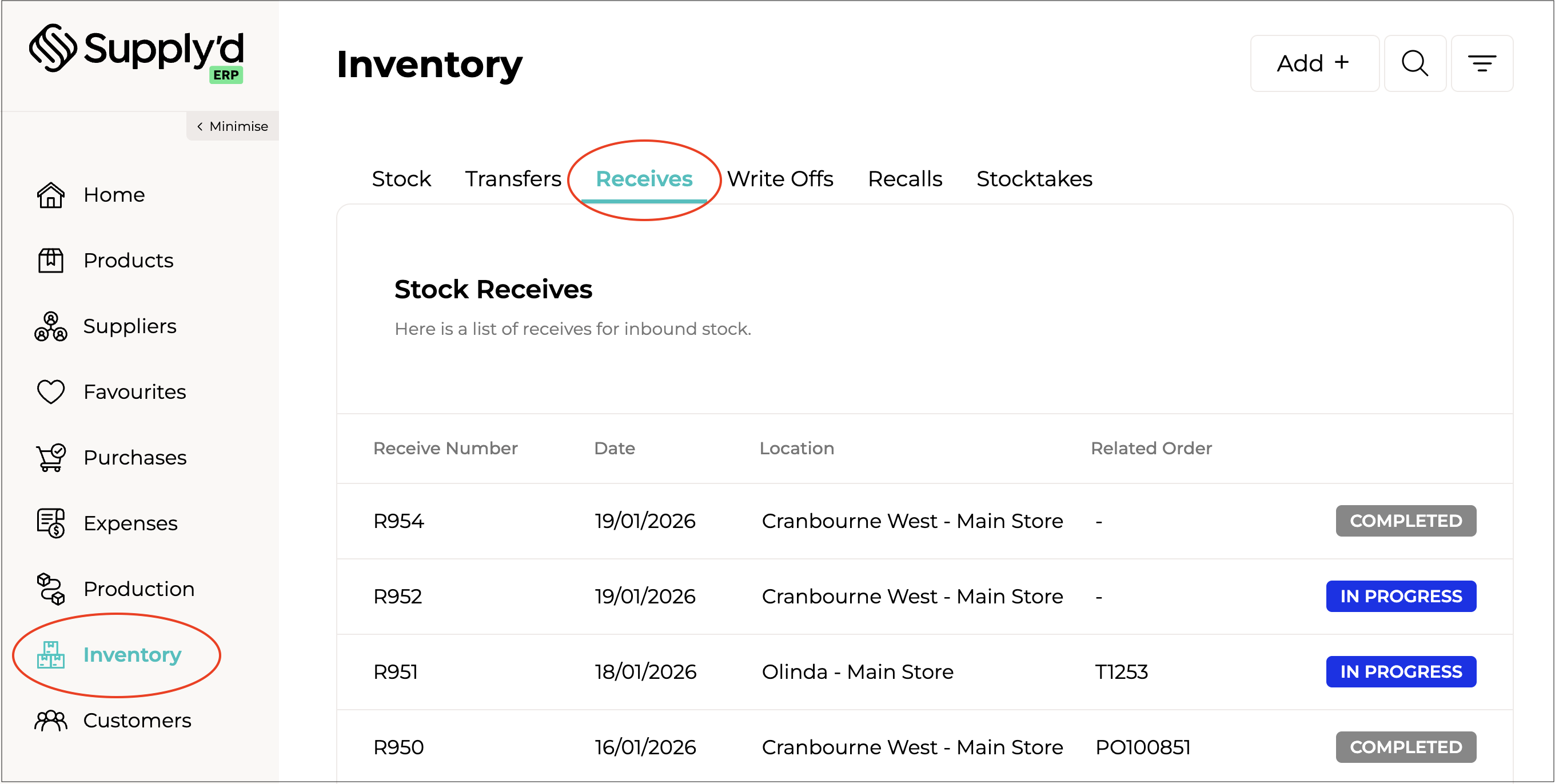Click the search magnifier icon
This screenshot has width=1555, height=784.
coord(1414,63)
